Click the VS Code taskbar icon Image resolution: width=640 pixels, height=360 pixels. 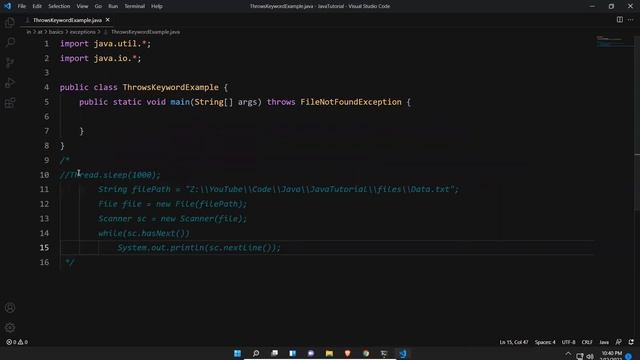pyautogui.click(x=403, y=353)
